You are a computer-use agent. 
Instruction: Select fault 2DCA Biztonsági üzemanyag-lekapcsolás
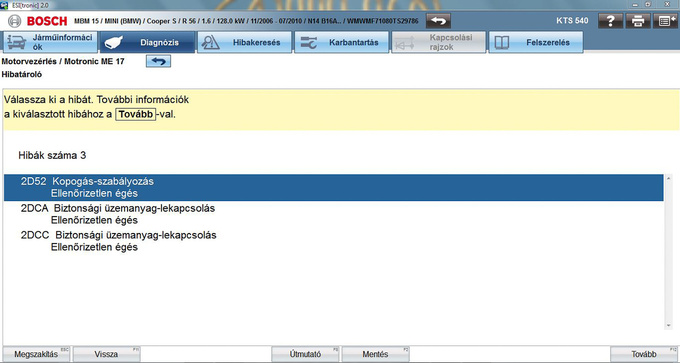333,214
